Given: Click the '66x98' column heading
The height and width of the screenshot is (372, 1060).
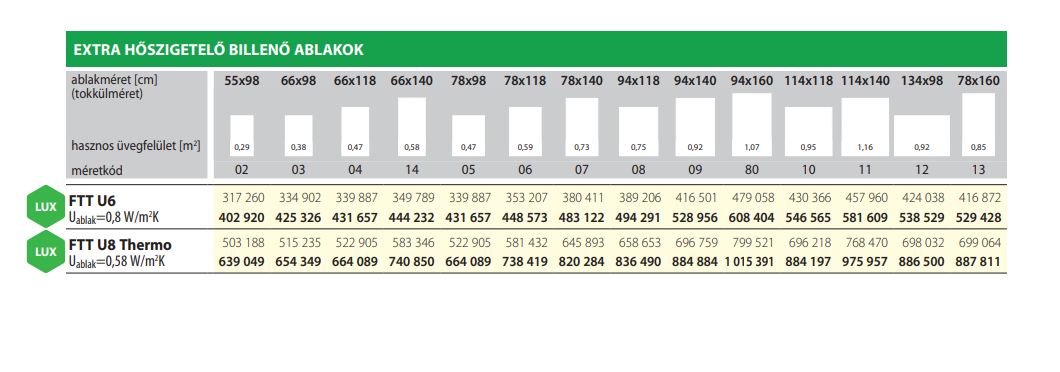Looking at the screenshot, I should point(298,80).
